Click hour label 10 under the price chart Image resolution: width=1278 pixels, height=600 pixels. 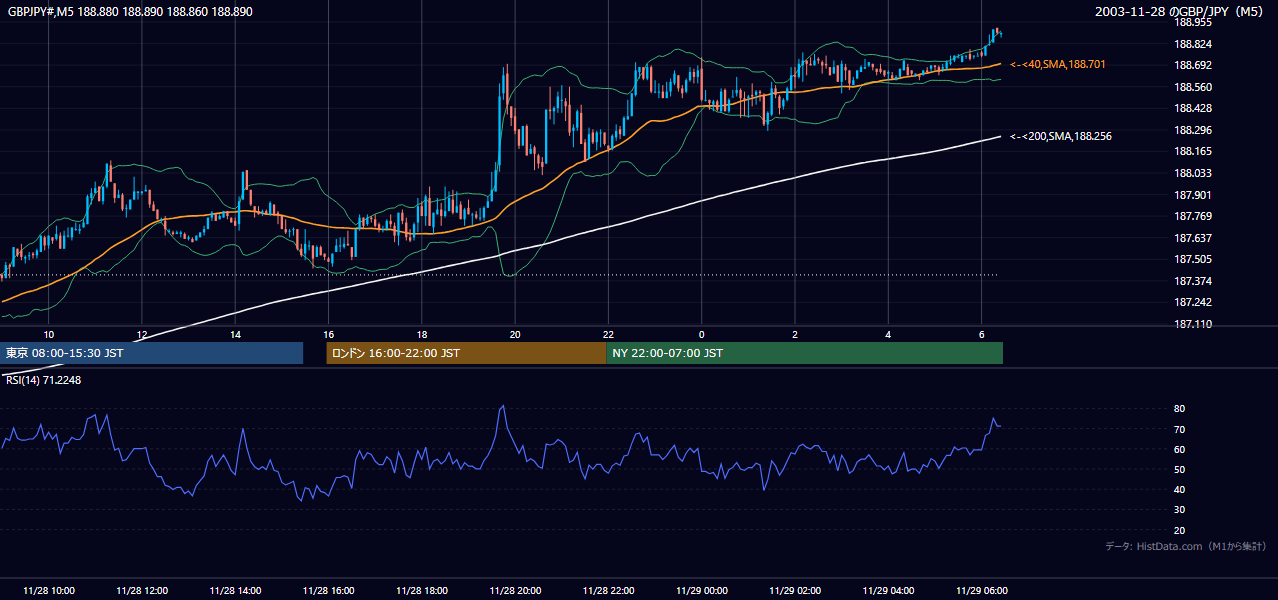(x=49, y=334)
